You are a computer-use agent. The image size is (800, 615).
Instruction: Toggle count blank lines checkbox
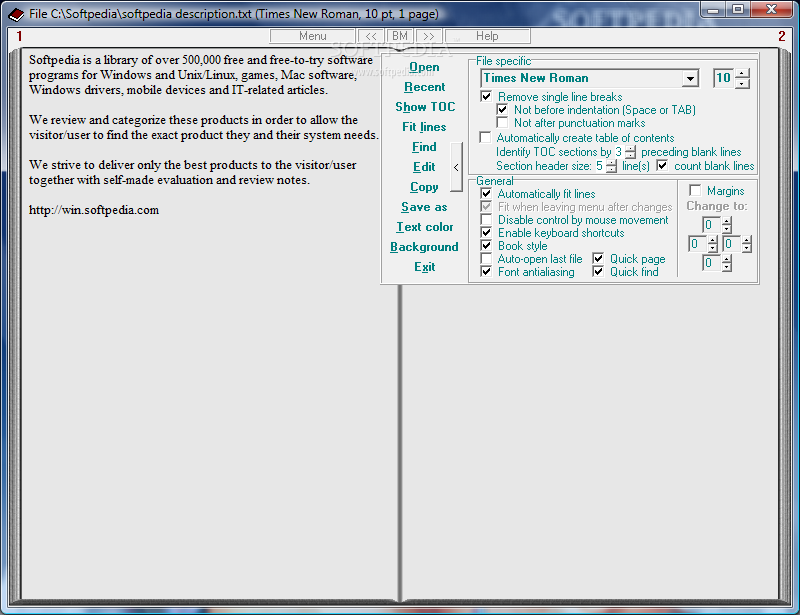pyautogui.click(x=662, y=166)
